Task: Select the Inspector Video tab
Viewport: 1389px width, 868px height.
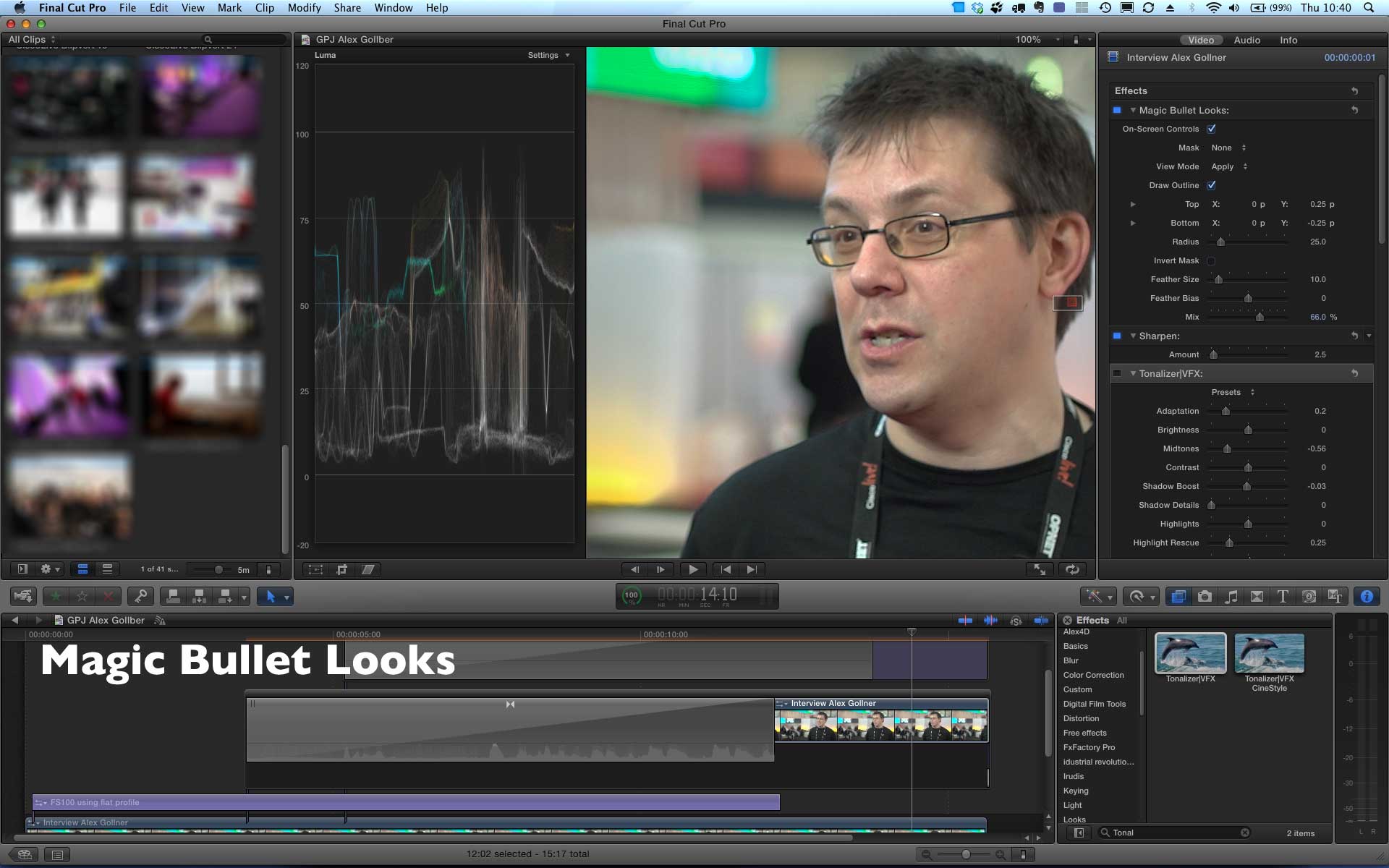Action: coord(1201,41)
